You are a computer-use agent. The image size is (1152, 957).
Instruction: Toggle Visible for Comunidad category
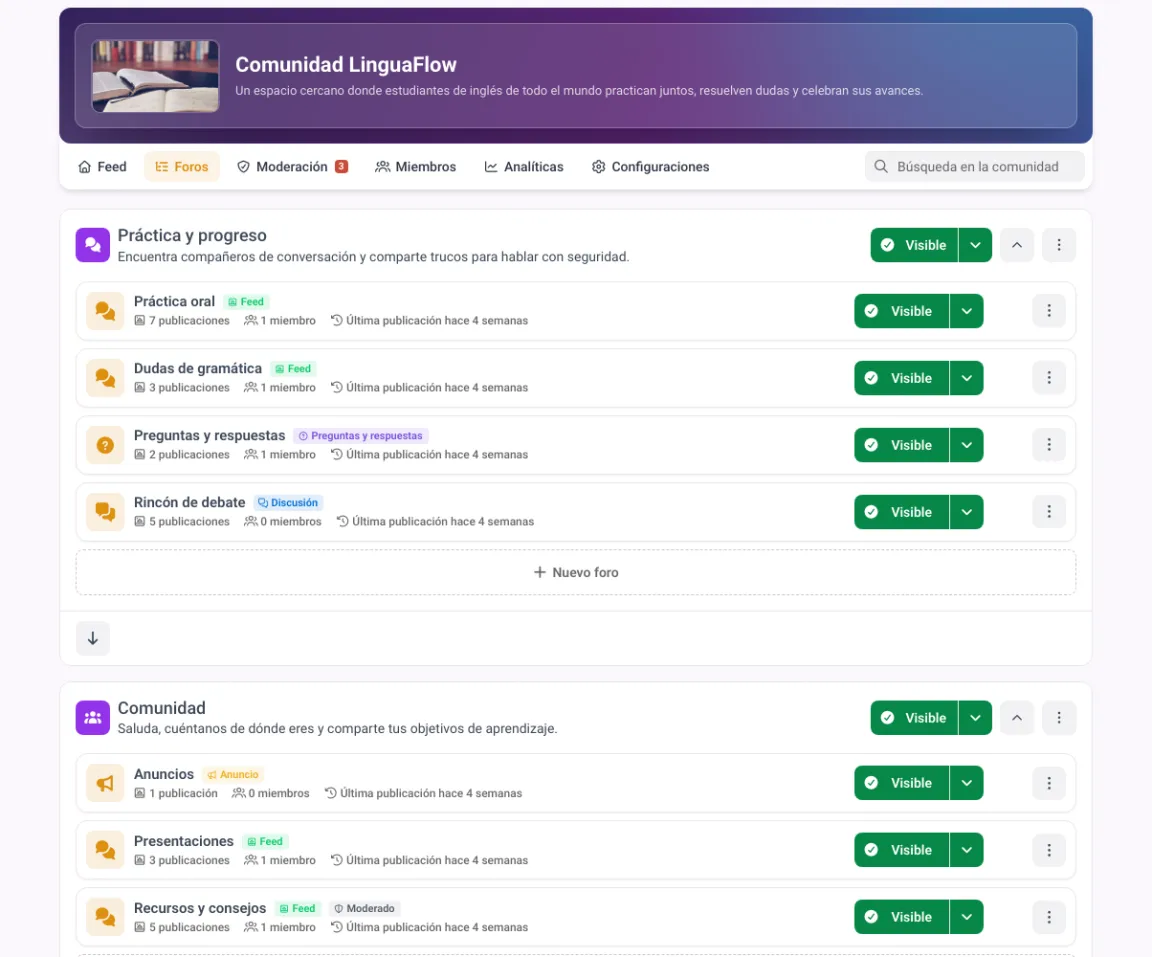click(914, 718)
